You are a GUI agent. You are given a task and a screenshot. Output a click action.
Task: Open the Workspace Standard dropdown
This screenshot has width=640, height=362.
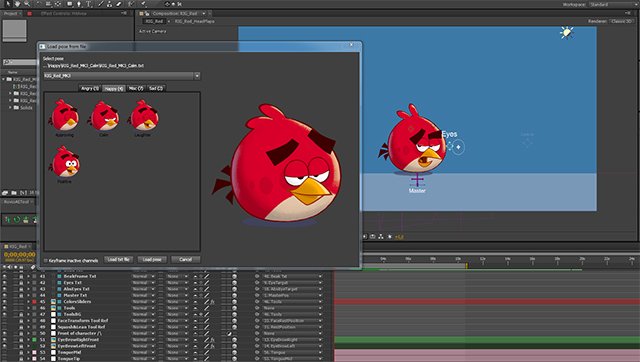[613, 4]
